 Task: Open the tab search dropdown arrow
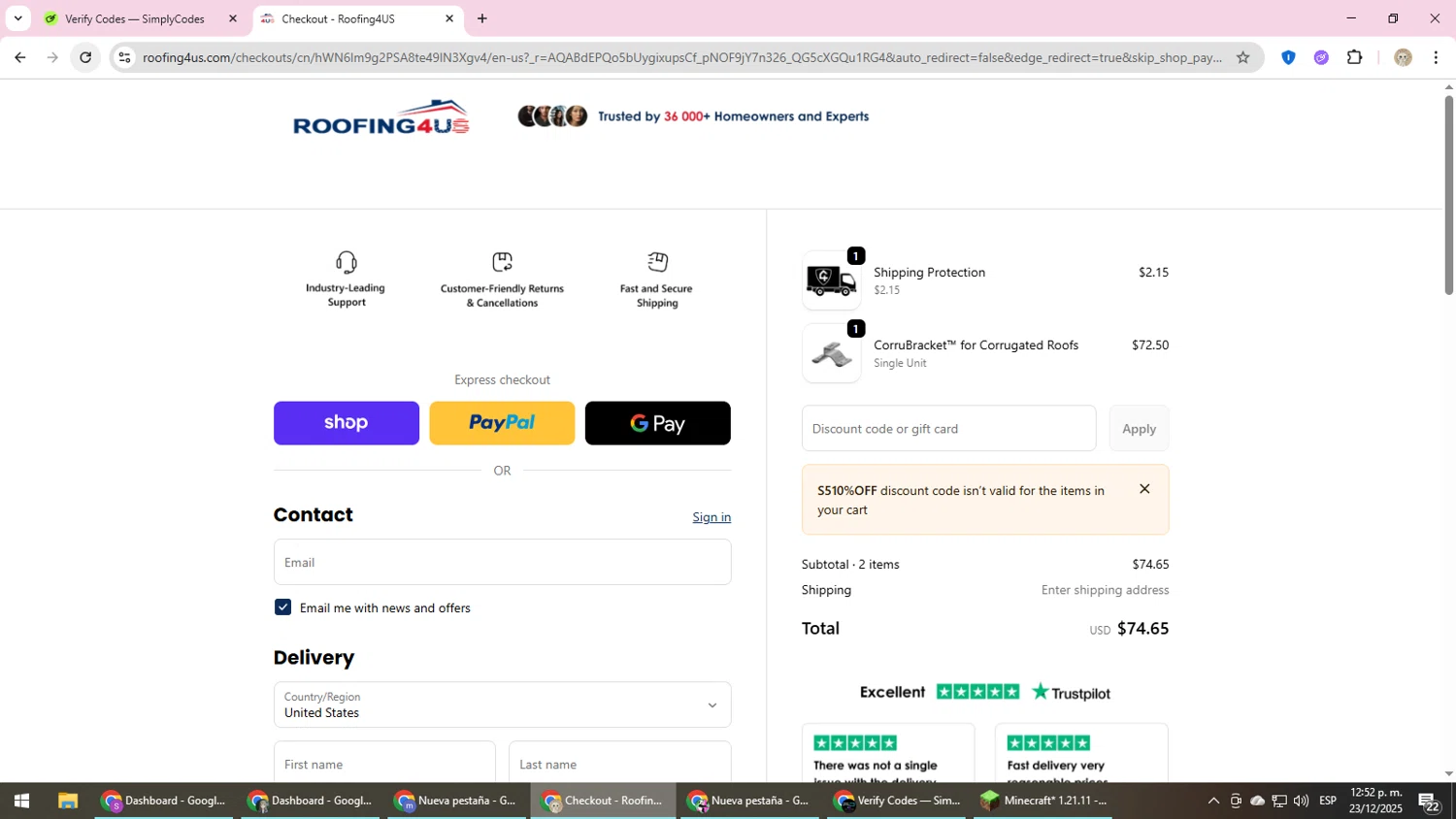coord(17,18)
